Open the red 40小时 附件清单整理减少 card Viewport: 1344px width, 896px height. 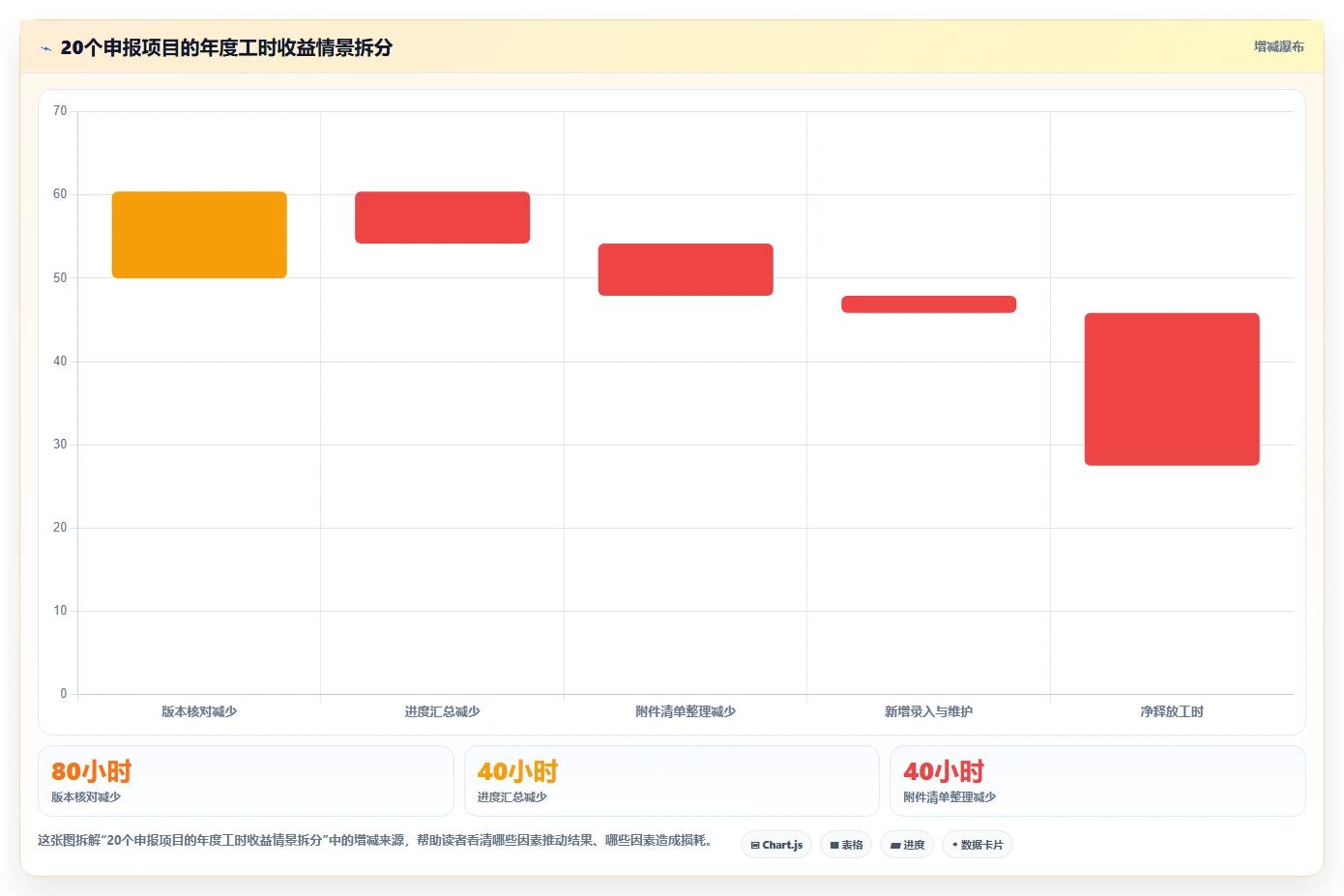click(1097, 781)
